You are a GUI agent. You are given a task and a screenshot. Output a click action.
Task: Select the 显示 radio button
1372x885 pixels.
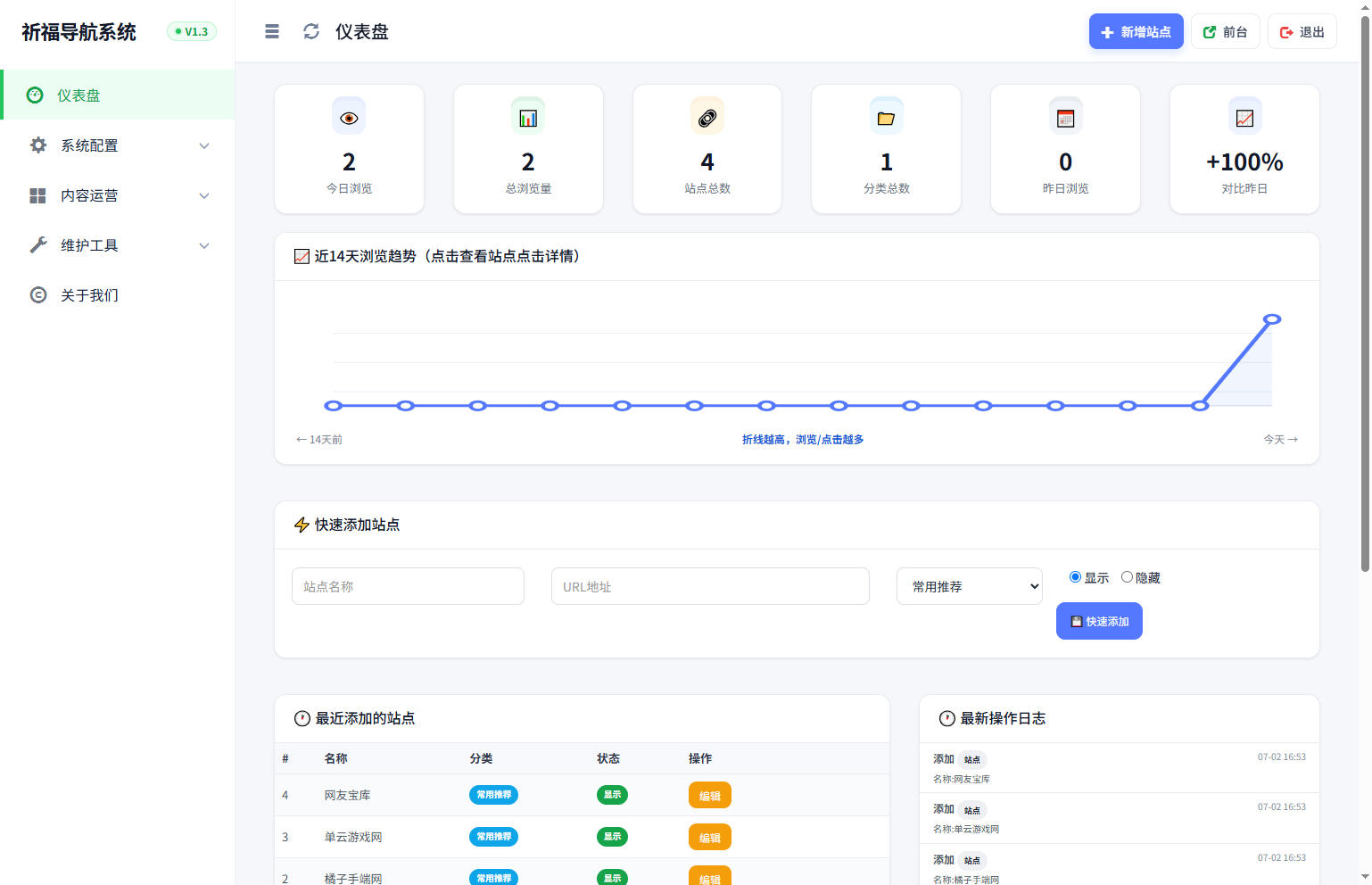pyautogui.click(x=1075, y=577)
